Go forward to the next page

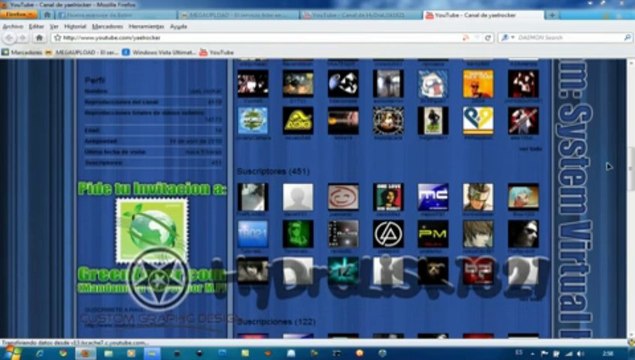[23, 38]
